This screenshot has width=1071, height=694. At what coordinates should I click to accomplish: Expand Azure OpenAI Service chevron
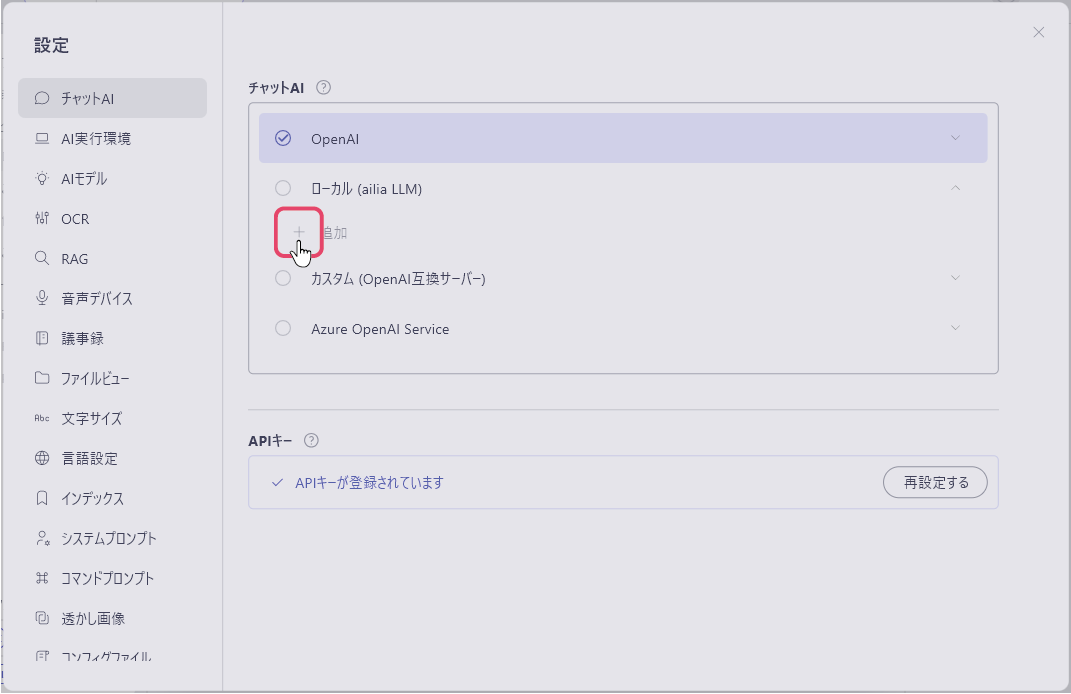(955, 328)
